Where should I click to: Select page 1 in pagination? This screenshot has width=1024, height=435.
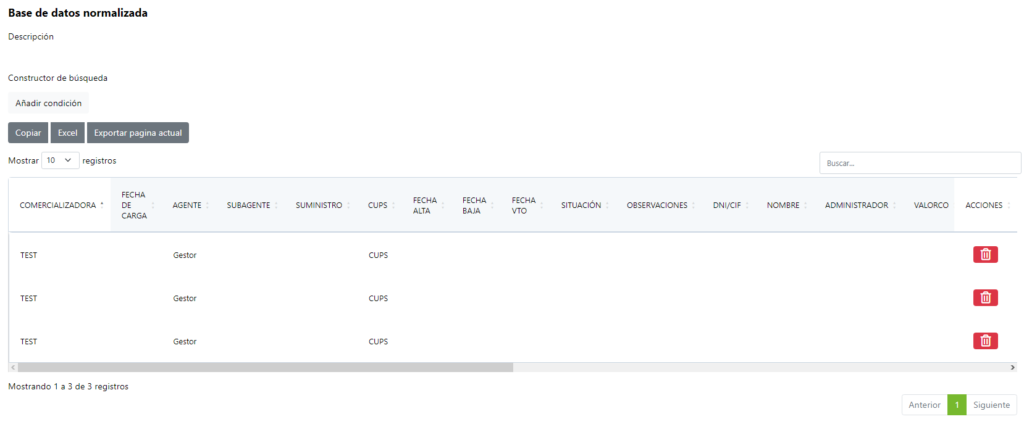click(x=957, y=405)
